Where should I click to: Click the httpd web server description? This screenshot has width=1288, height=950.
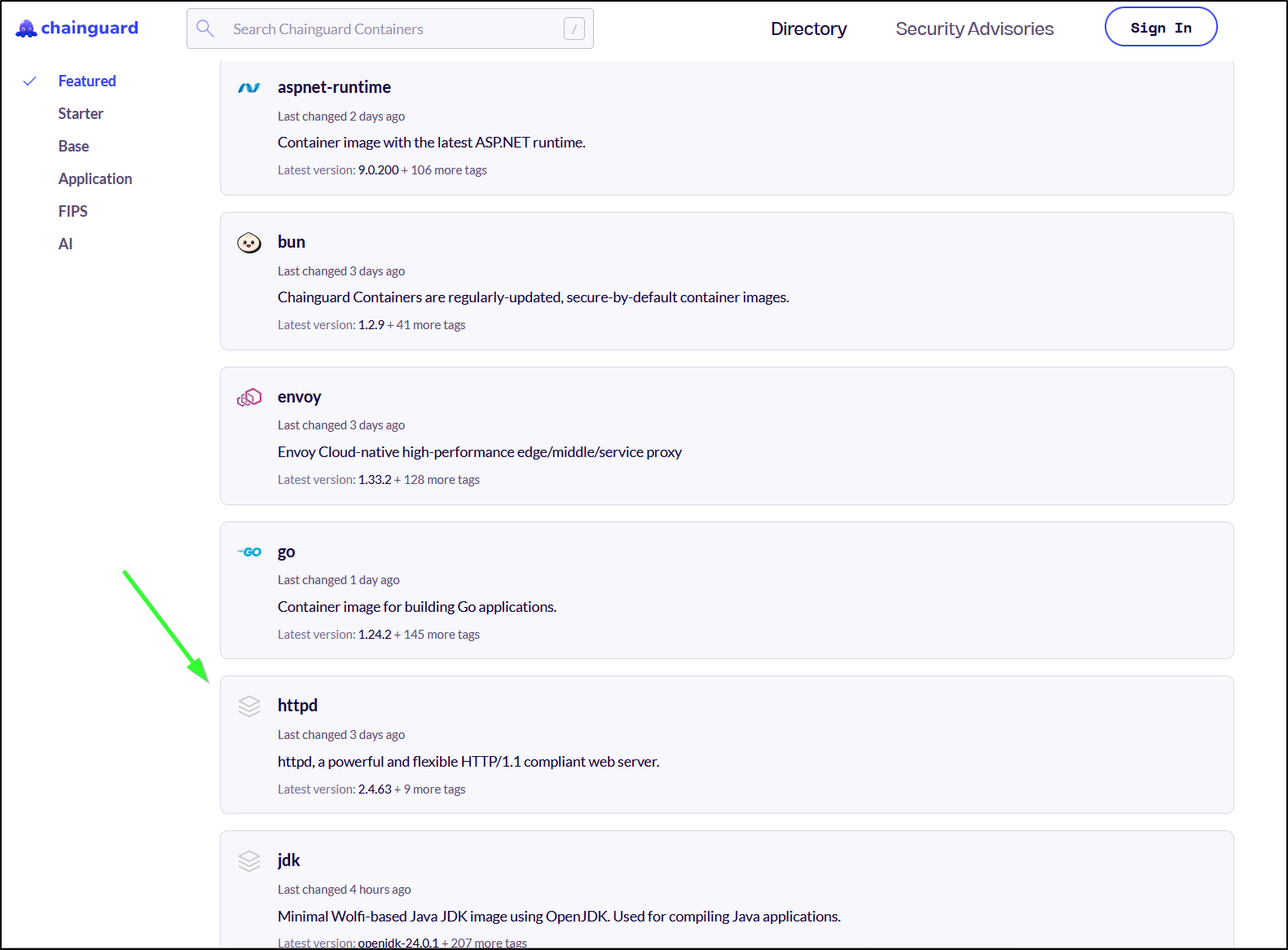click(468, 762)
